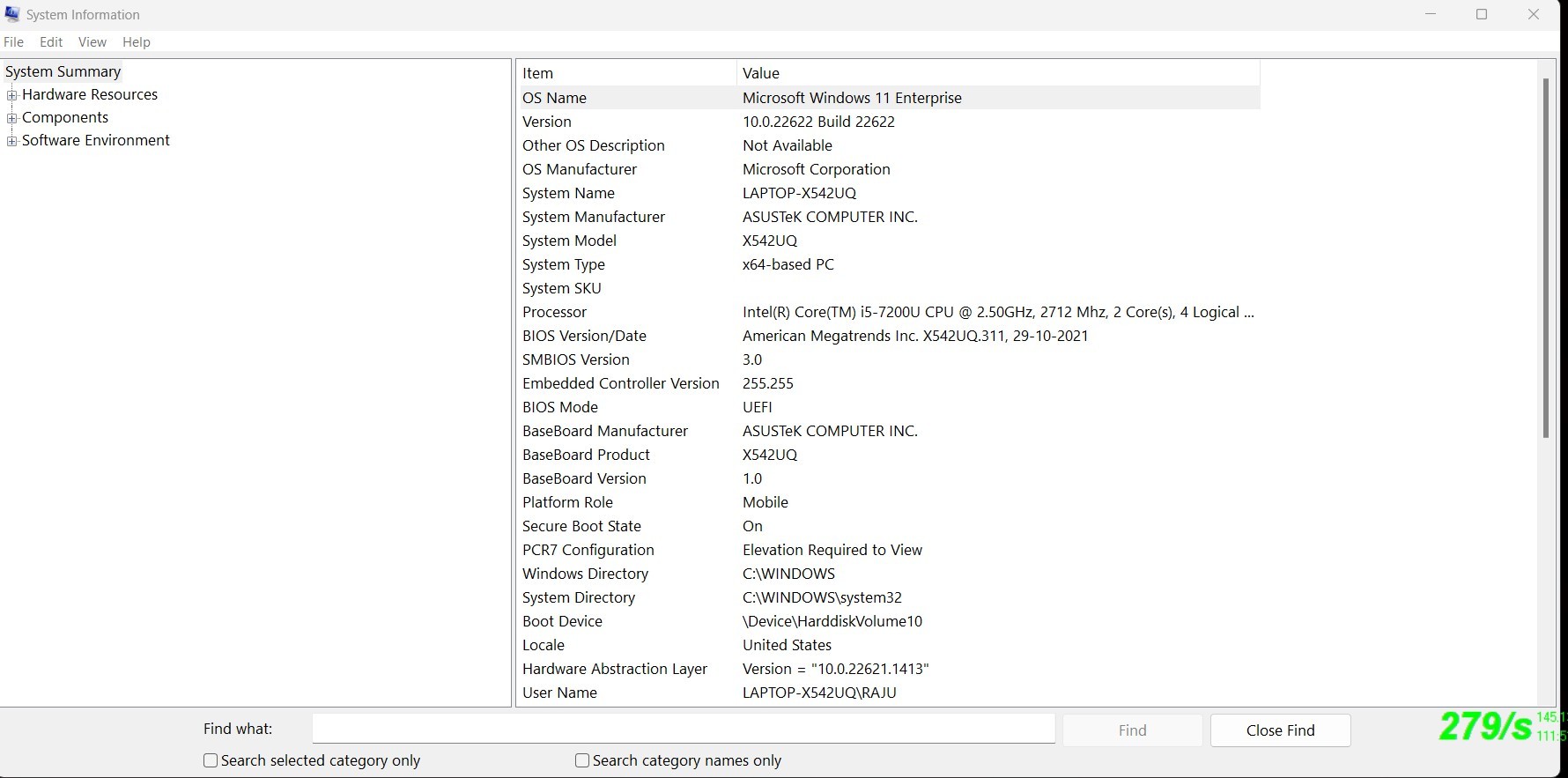Click the System Information app icon in title bar
This screenshot has width=1568, height=778.
[x=12, y=14]
